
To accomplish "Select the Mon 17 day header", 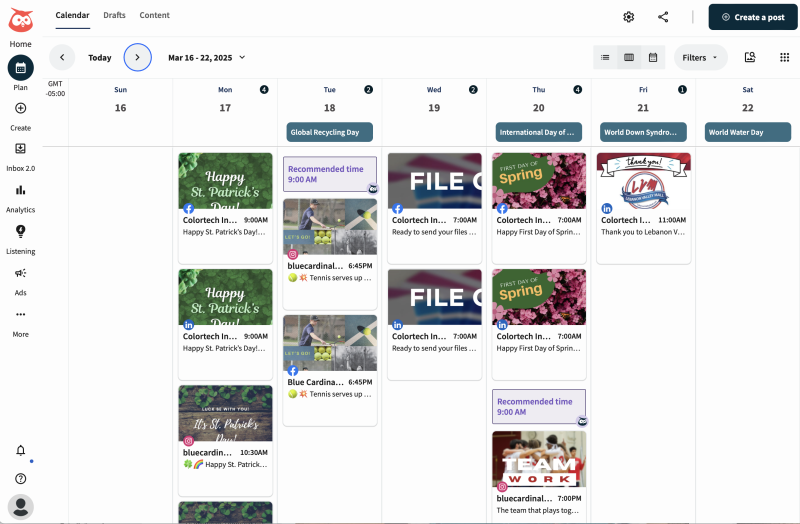I will pos(225,99).
